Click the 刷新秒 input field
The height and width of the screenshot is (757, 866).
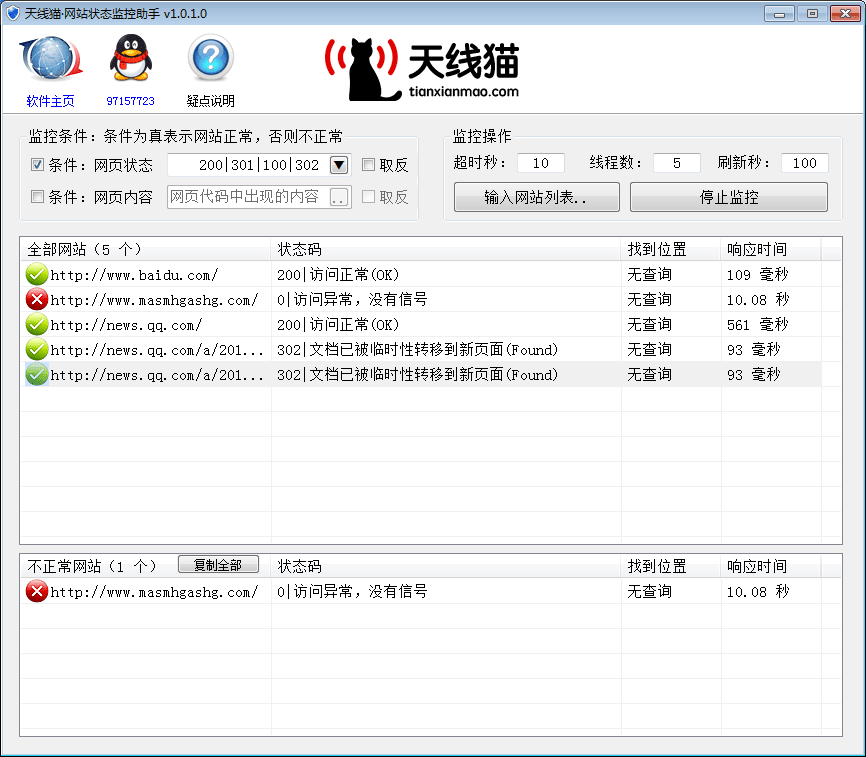[805, 163]
